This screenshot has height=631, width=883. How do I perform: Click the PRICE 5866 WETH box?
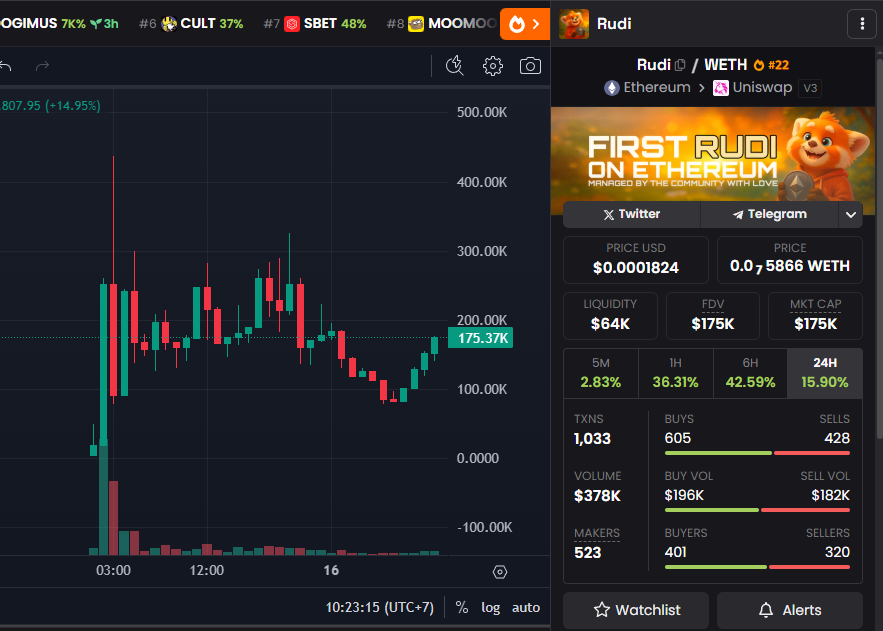tap(790, 259)
